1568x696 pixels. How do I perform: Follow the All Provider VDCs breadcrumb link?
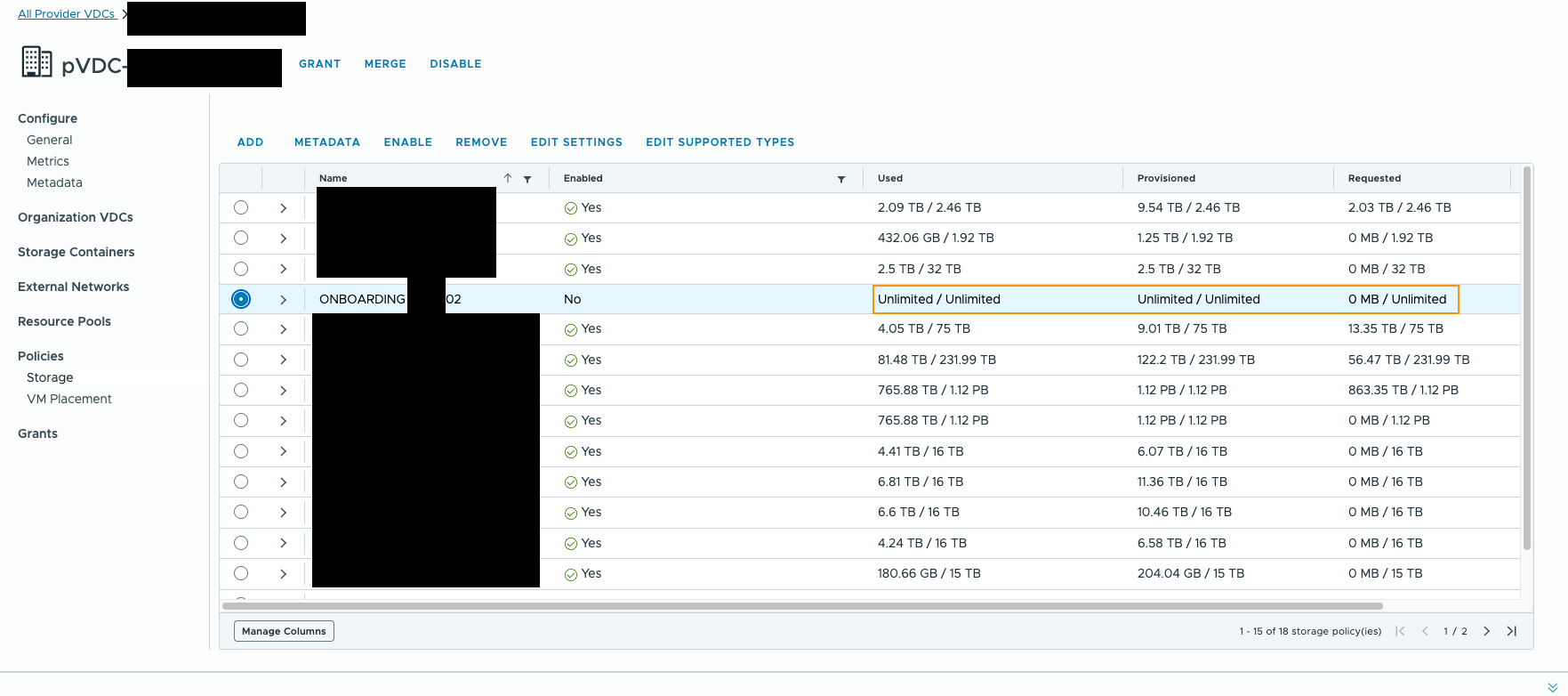pyautogui.click(x=67, y=14)
